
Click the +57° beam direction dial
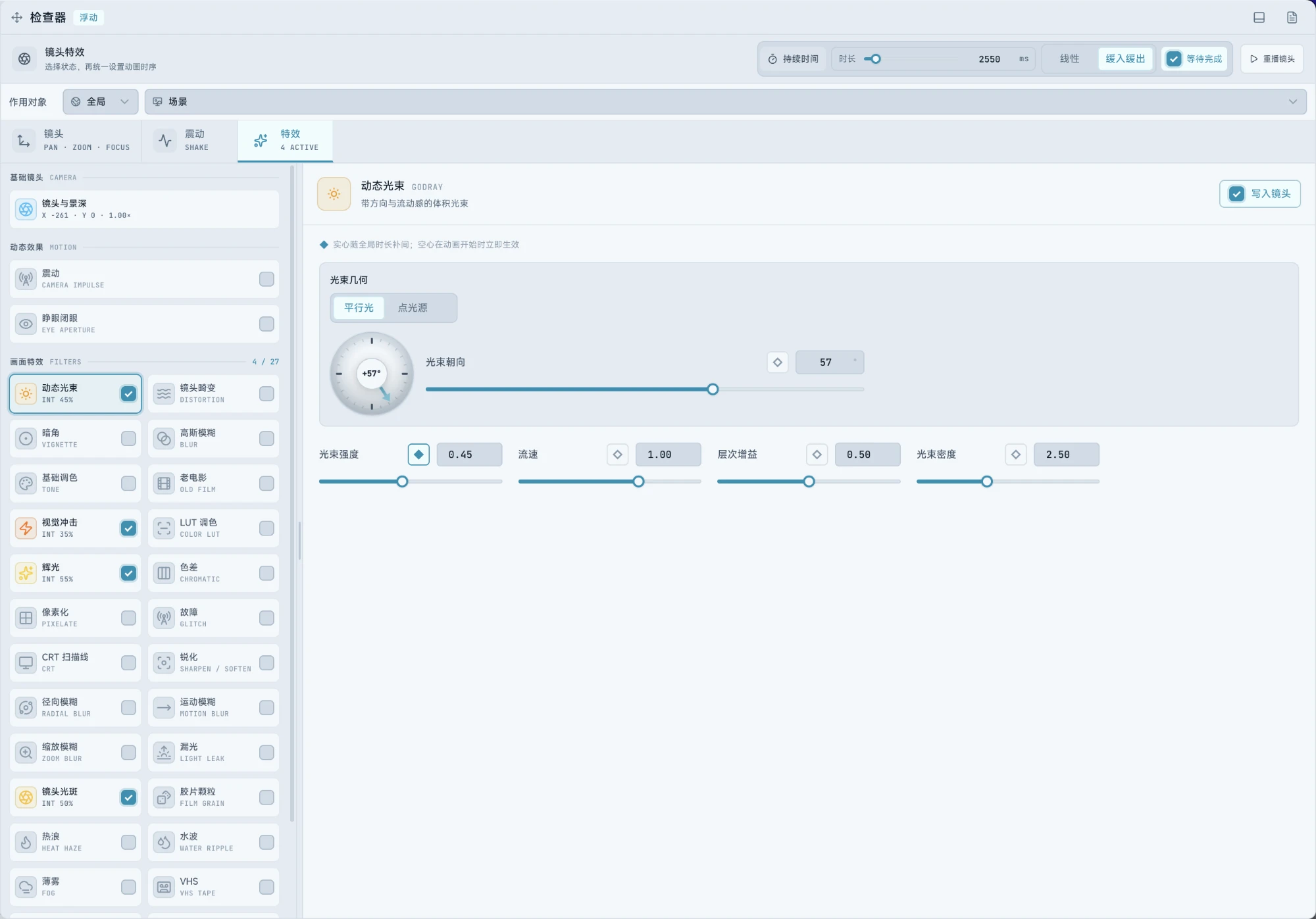pos(372,374)
